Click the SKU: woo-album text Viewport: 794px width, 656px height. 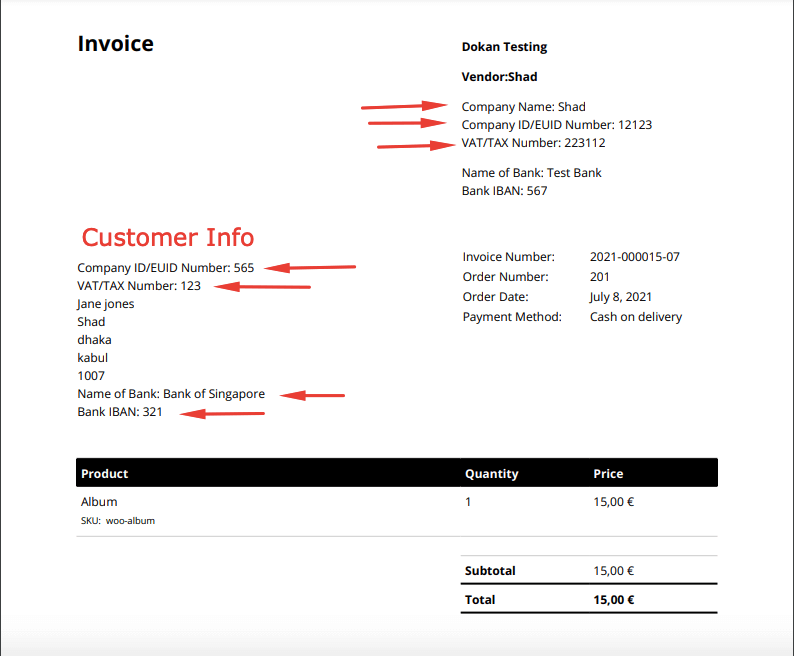tap(117, 521)
